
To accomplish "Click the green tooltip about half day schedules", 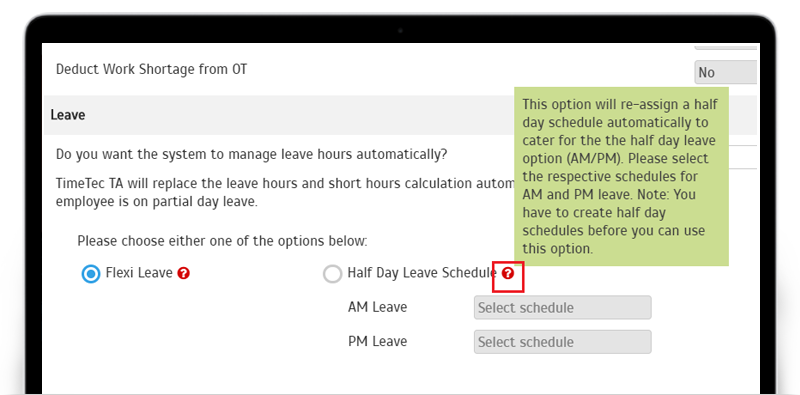I will (x=621, y=176).
